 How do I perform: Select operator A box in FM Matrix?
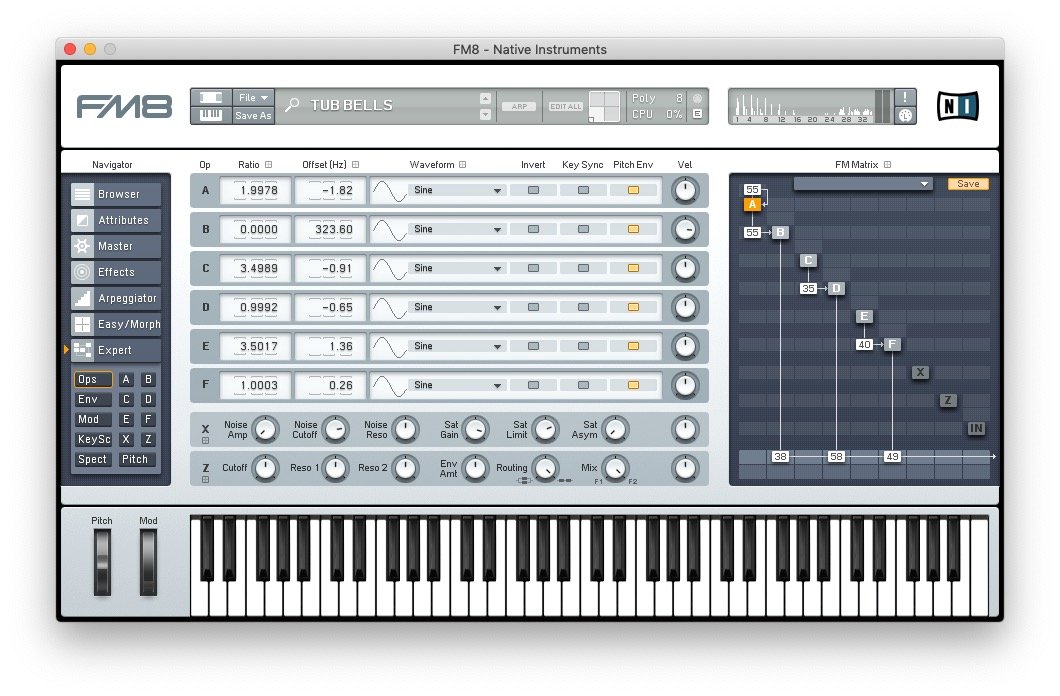pos(752,204)
